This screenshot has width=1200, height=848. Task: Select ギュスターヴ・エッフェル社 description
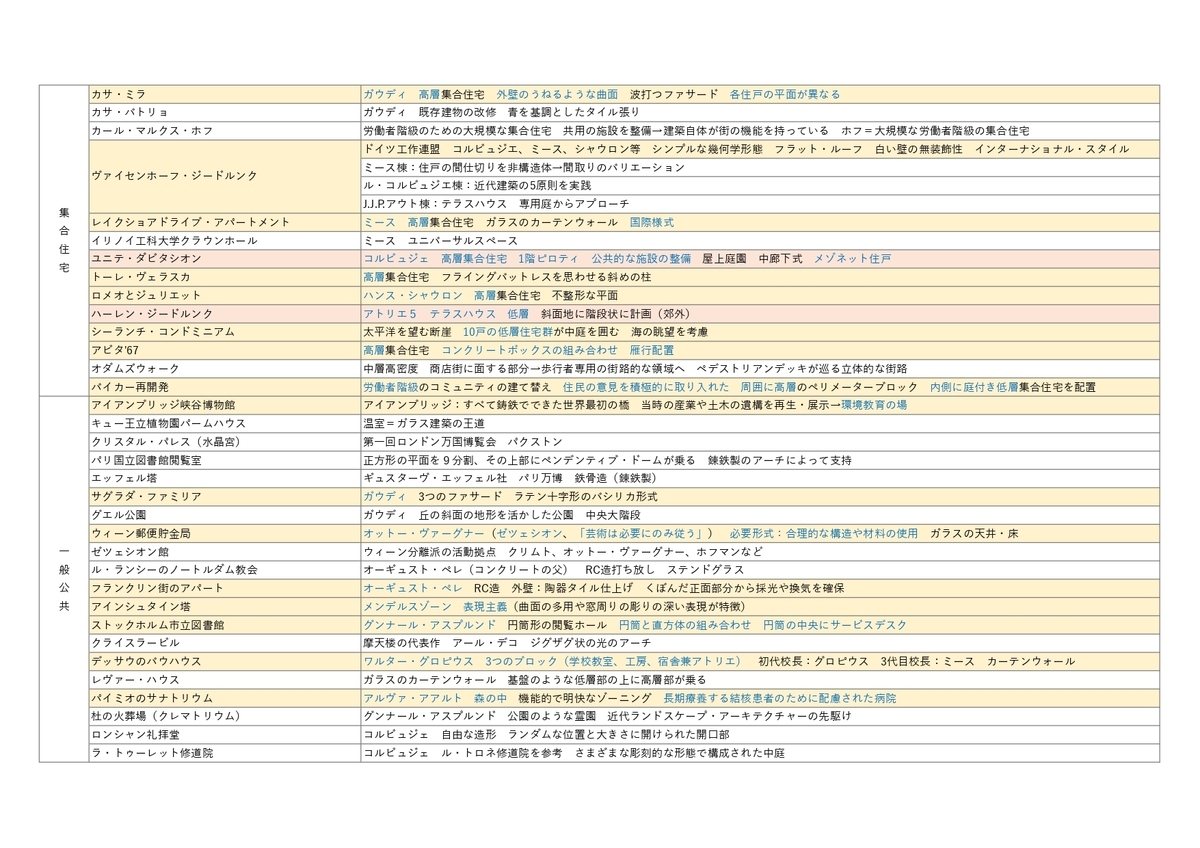(x=760, y=478)
